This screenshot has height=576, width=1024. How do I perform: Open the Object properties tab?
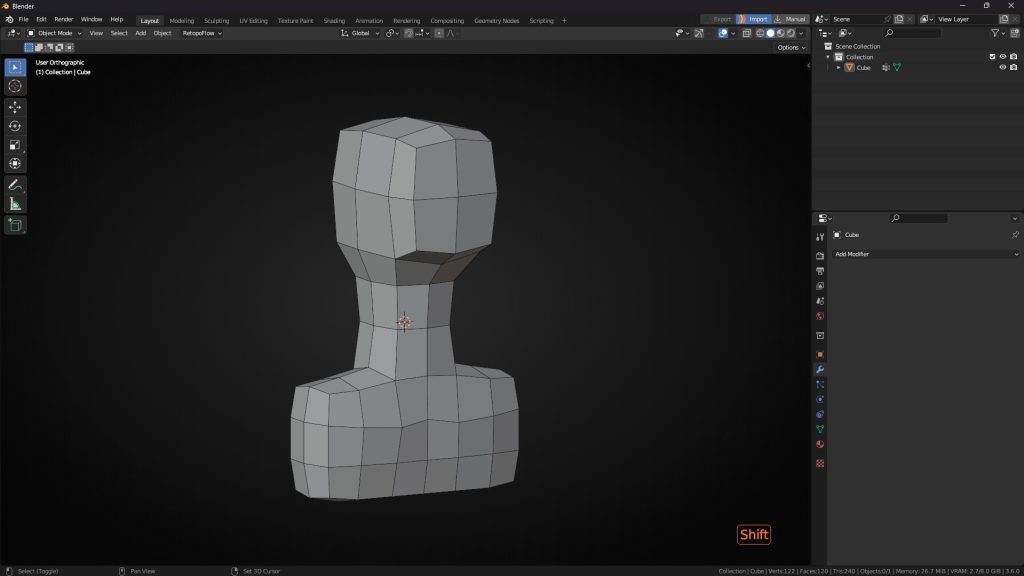coord(820,355)
